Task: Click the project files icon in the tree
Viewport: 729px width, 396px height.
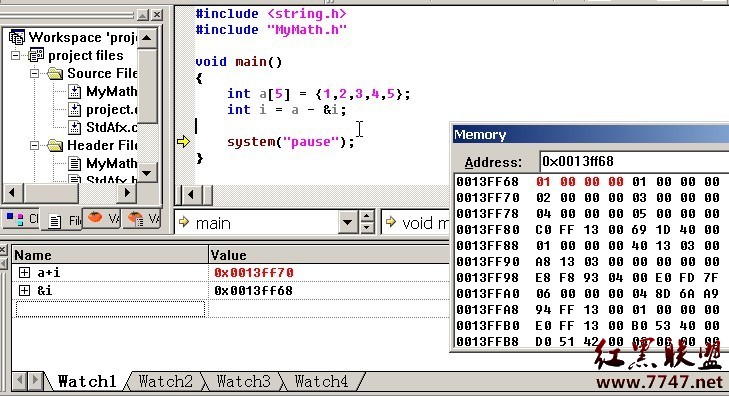Action: (x=36, y=55)
